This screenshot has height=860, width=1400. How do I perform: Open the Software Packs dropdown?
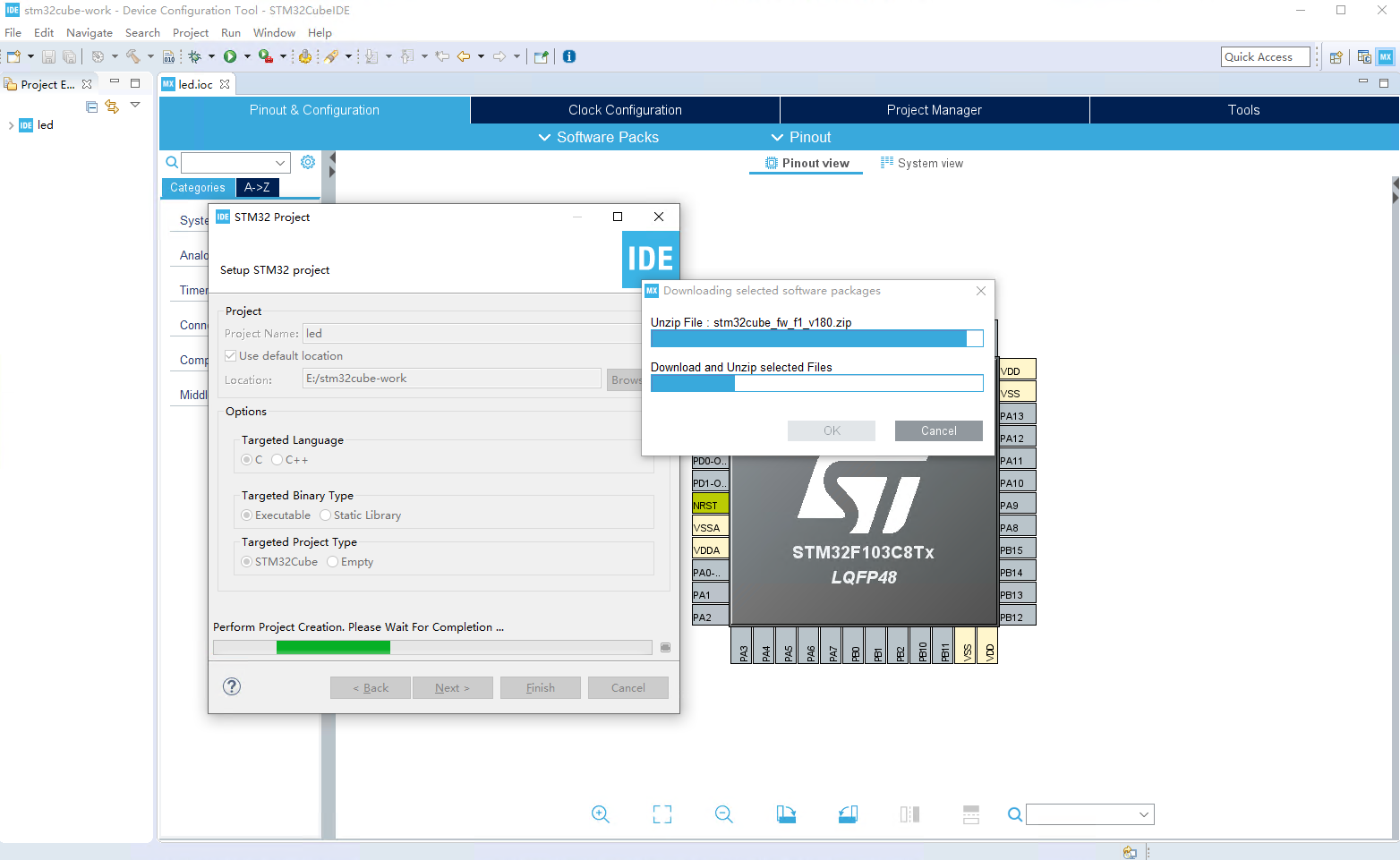point(598,137)
